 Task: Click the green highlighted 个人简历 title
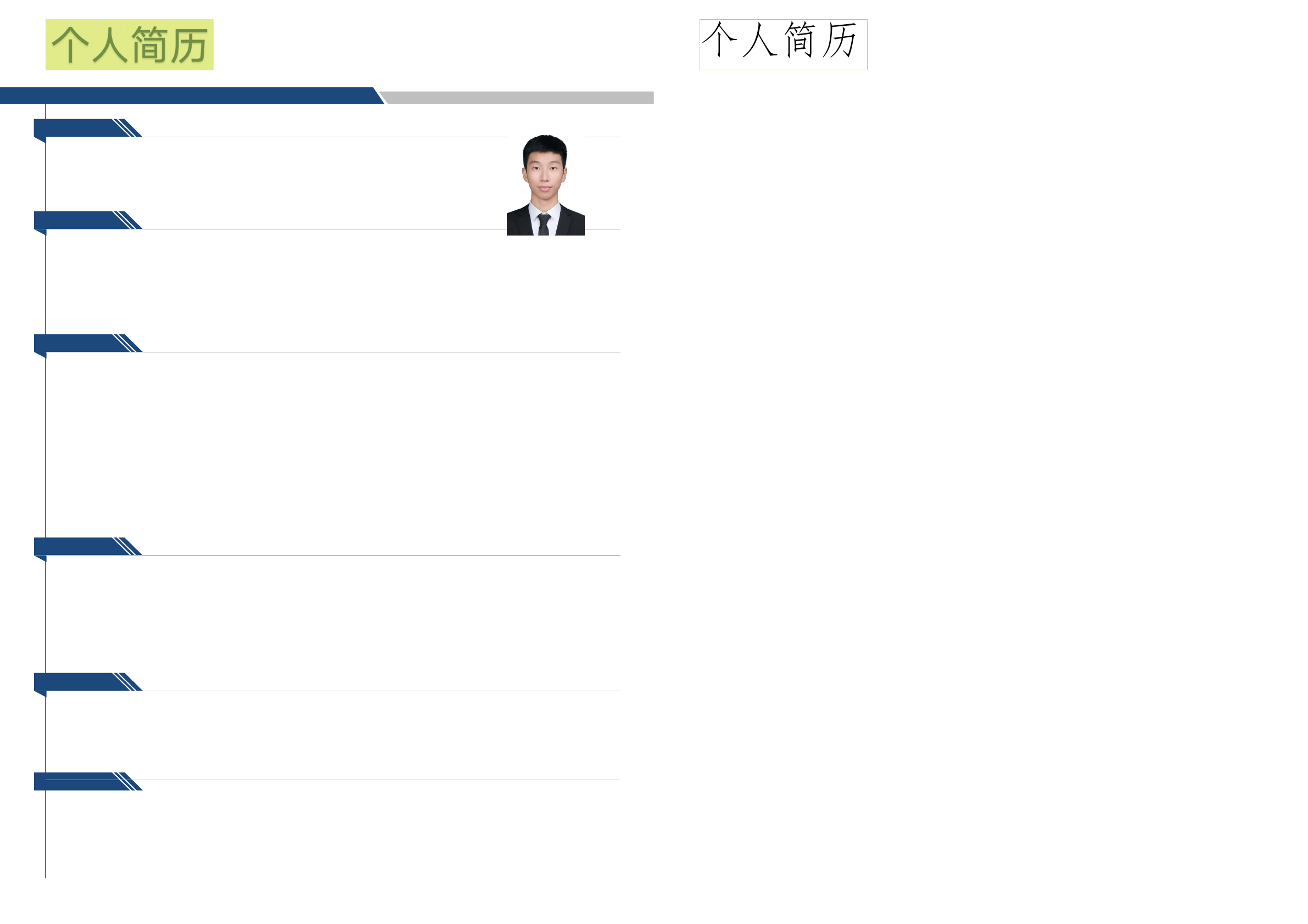[x=130, y=44]
